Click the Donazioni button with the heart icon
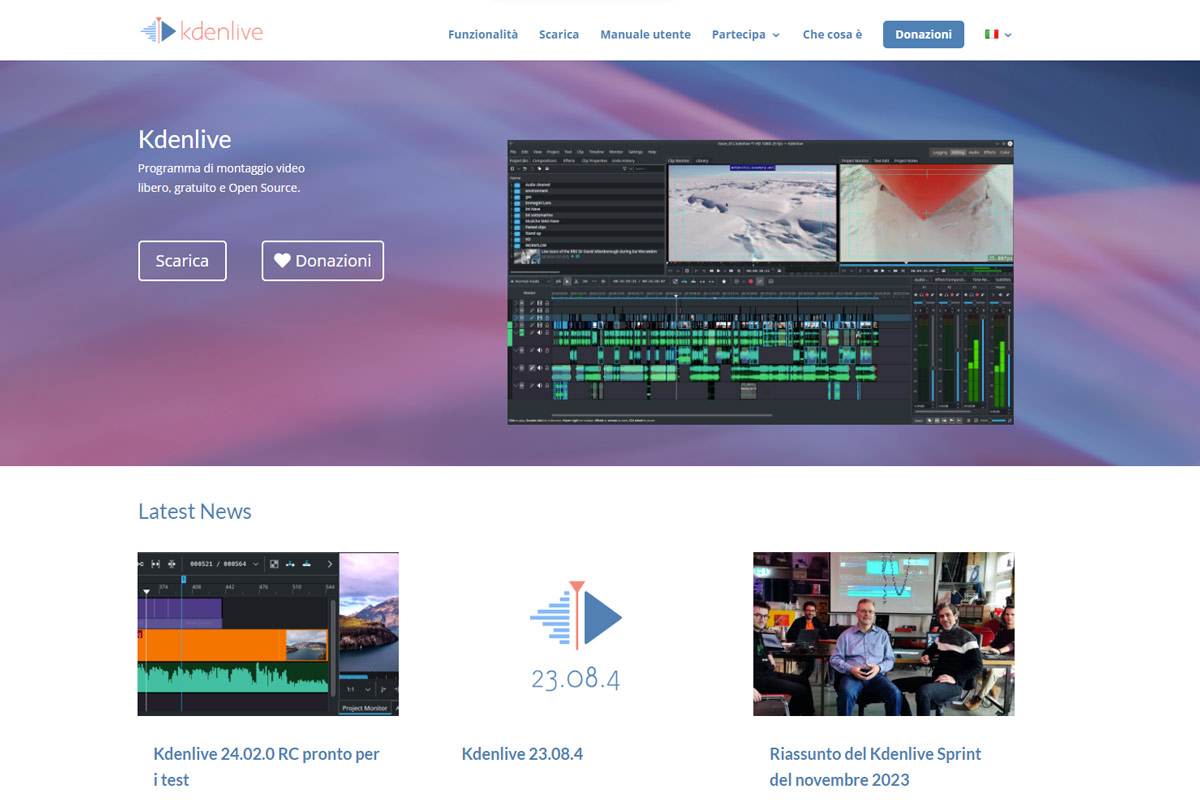 coord(322,261)
